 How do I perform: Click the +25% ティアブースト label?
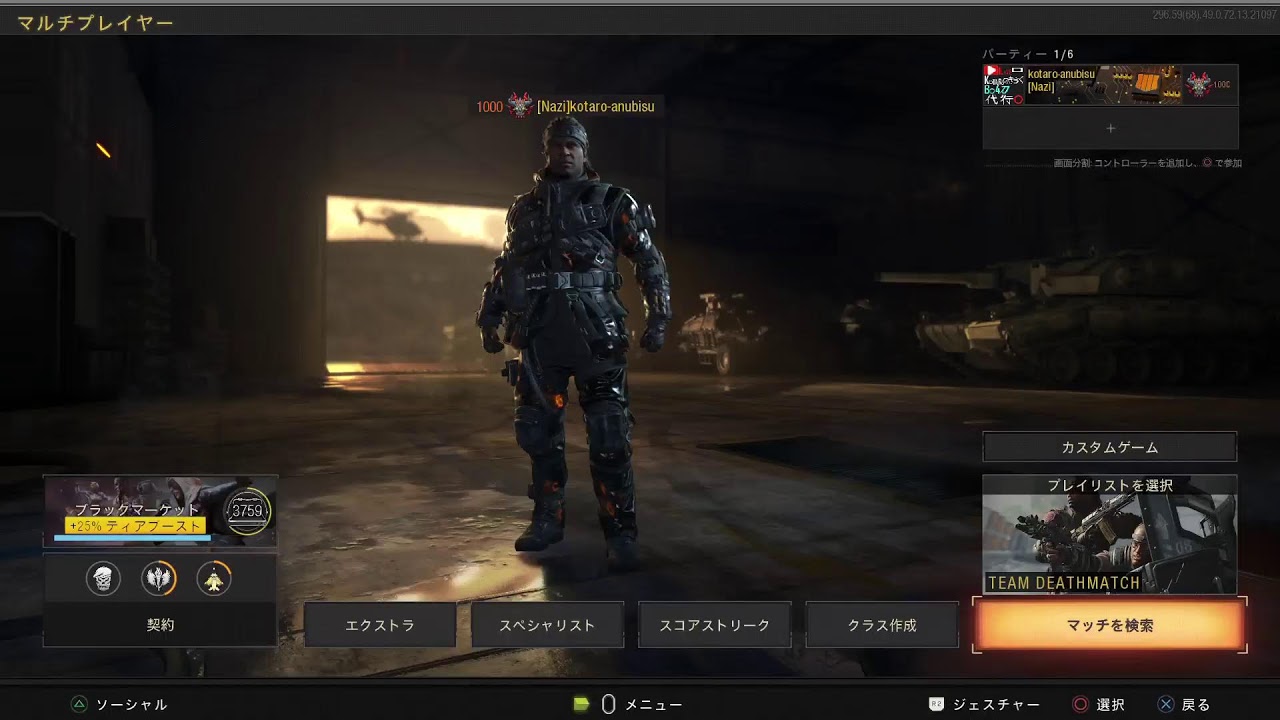(135, 526)
